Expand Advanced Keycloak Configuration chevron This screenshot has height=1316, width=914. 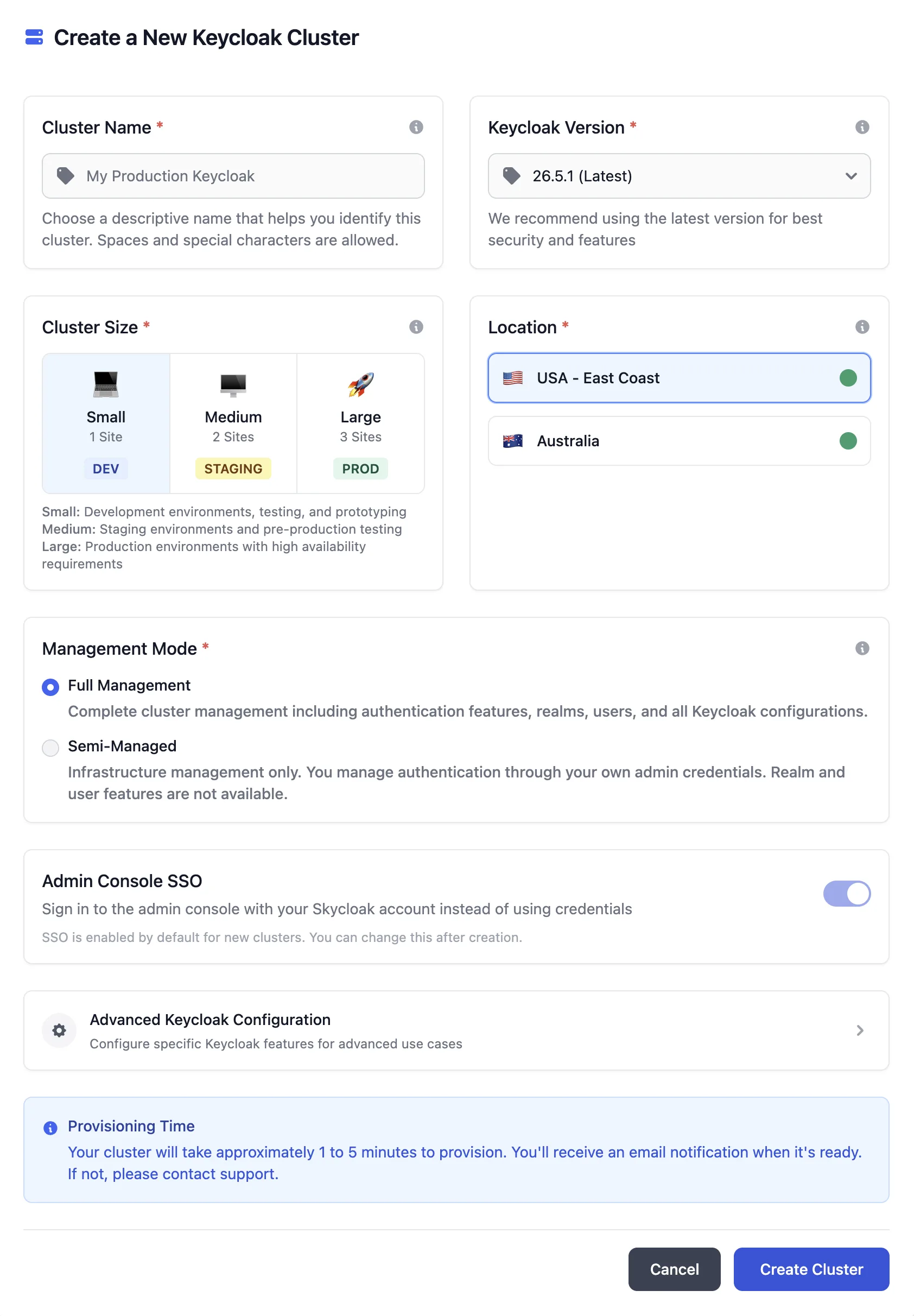(859, 1030)
